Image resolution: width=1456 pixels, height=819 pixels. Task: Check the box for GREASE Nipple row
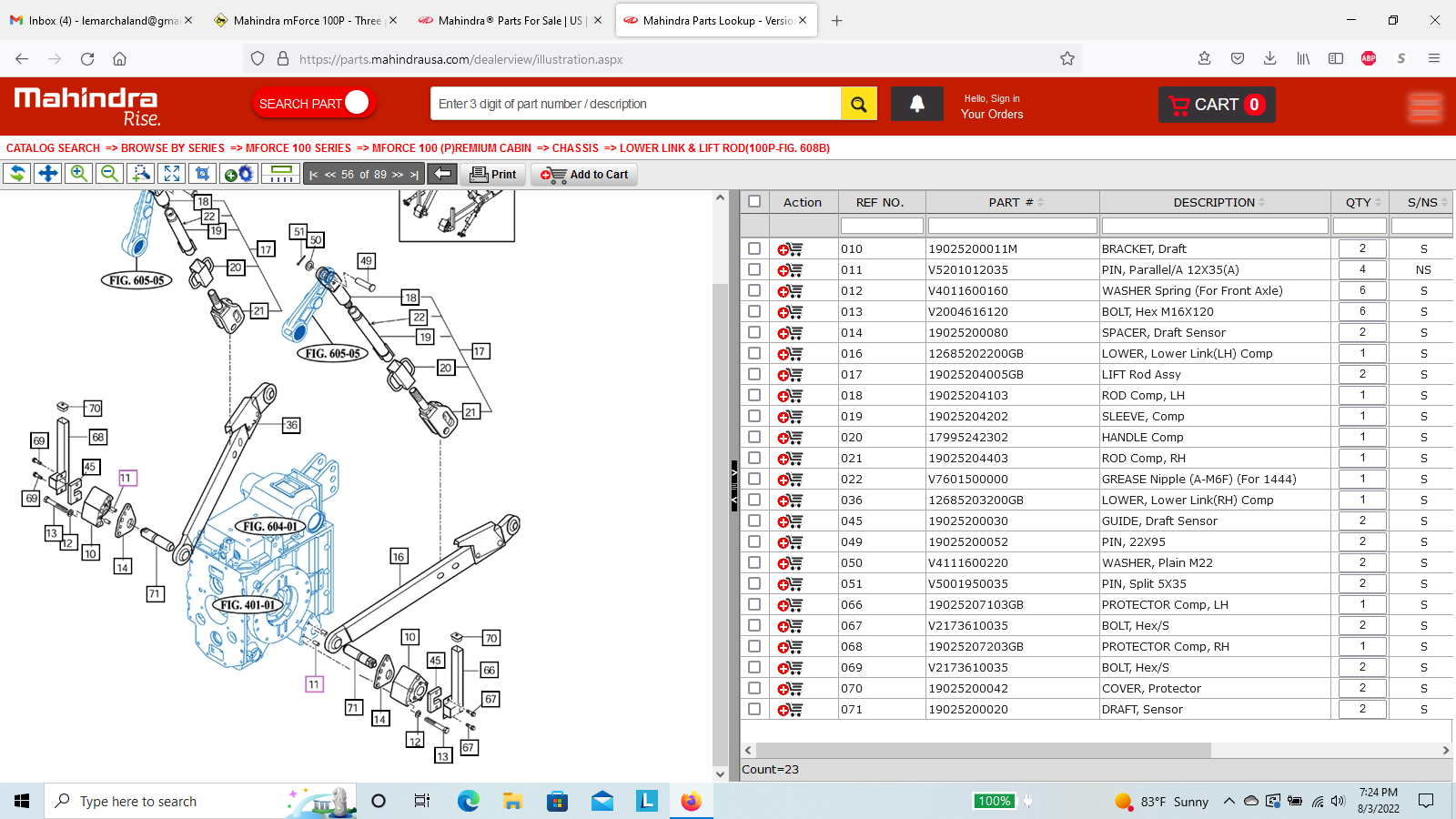[754, 479]
